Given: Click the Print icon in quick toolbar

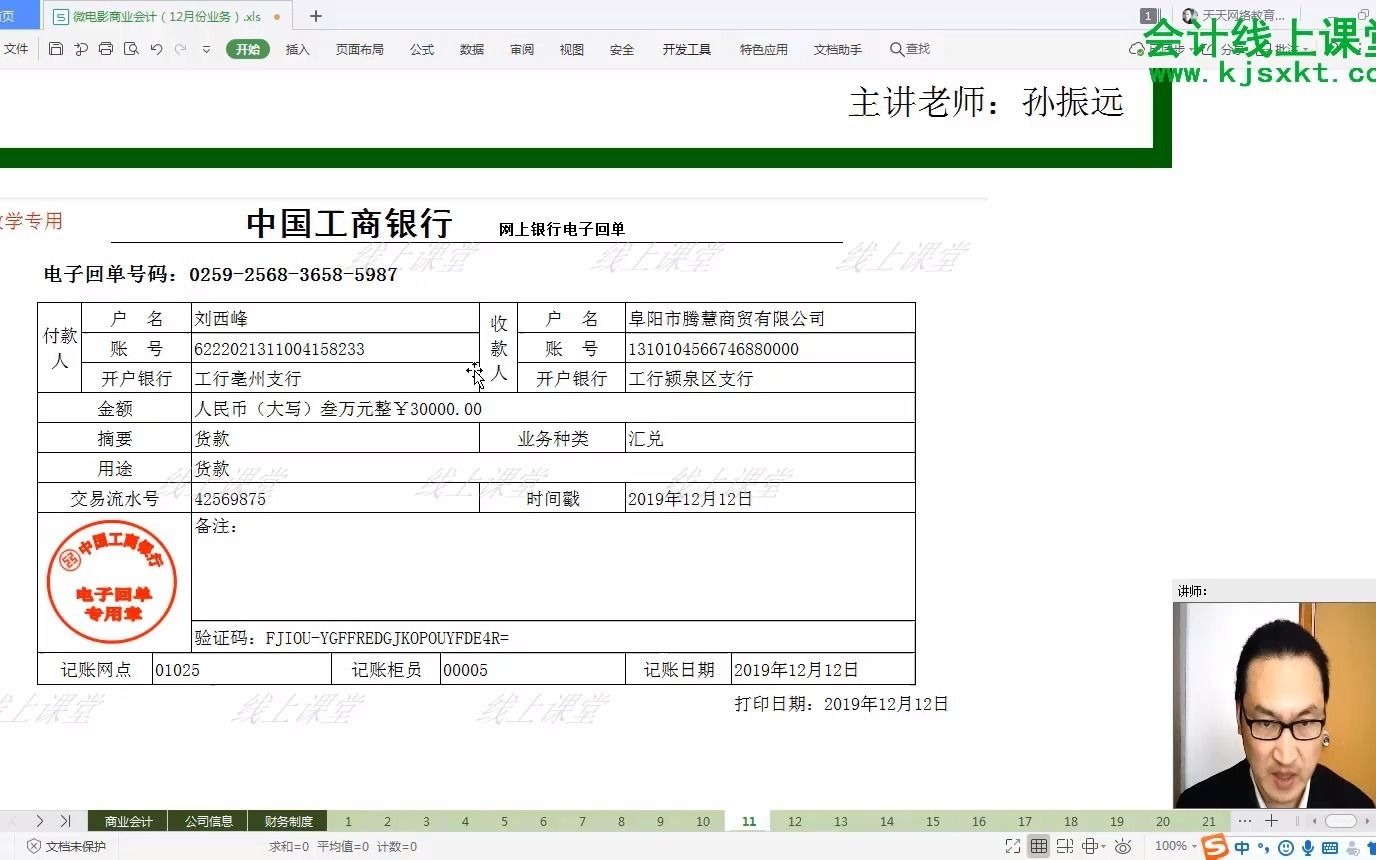Looking at the screenshot, I should [x=106, y=49].
